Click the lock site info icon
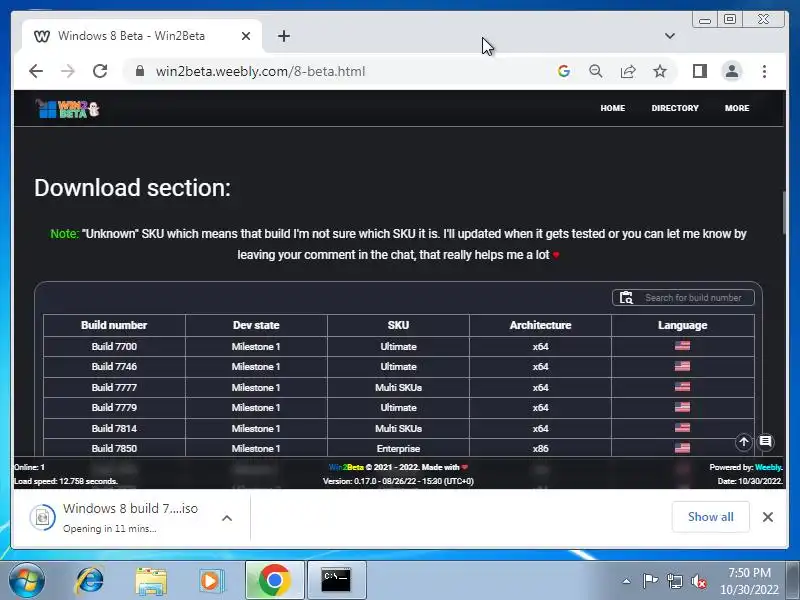Viewport: 800px width, 600px height. point(140,71)
